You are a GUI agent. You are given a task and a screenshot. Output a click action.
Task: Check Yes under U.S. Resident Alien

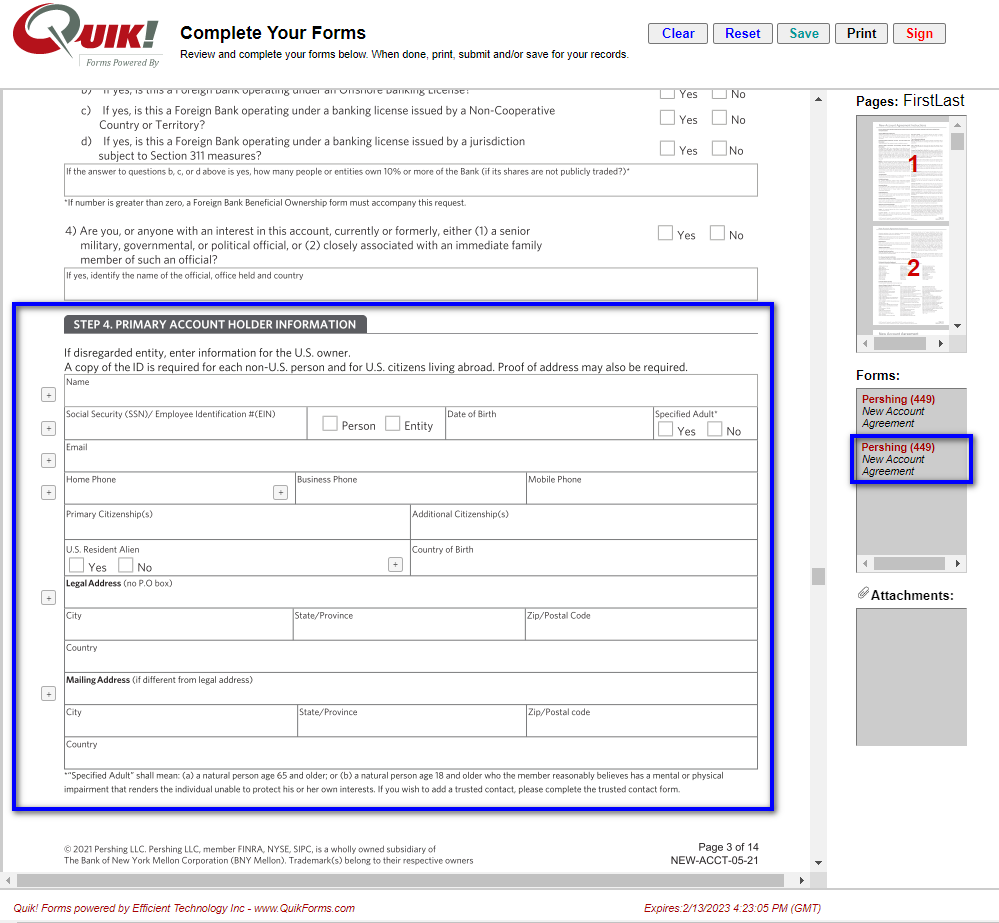click(x=76, y=565)
